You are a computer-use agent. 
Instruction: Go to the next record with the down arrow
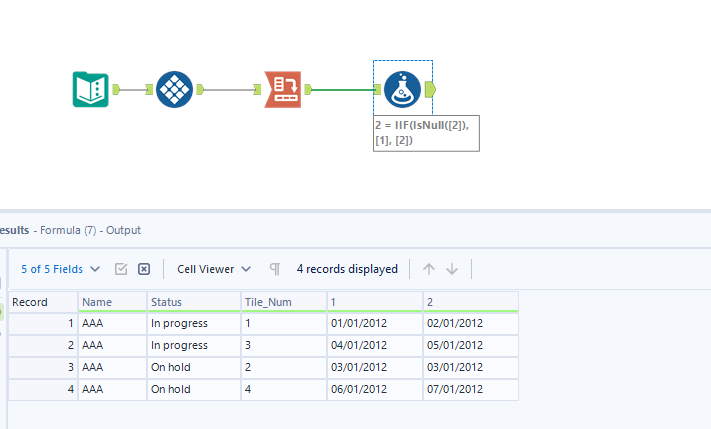pyautogui.click(x=452, y=269)
